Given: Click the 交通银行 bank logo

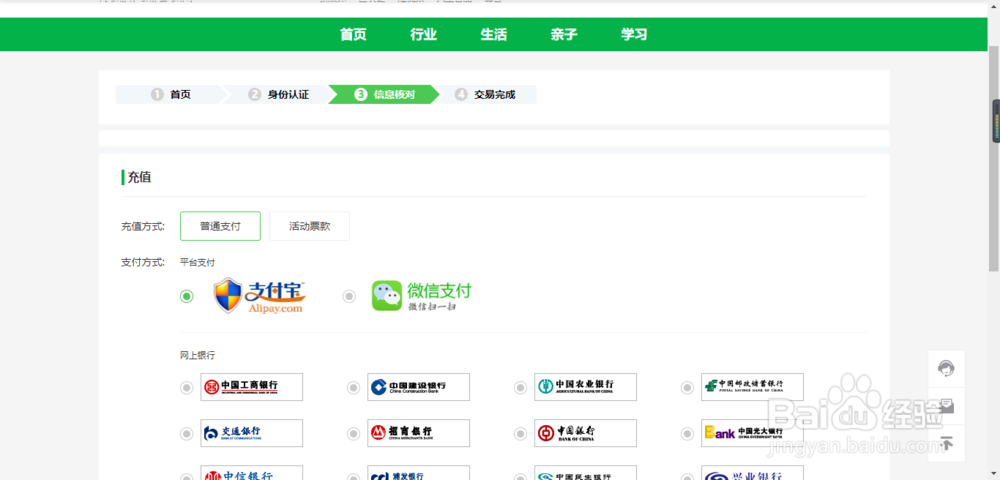Looking at the screenshot, I should (251, 433).
